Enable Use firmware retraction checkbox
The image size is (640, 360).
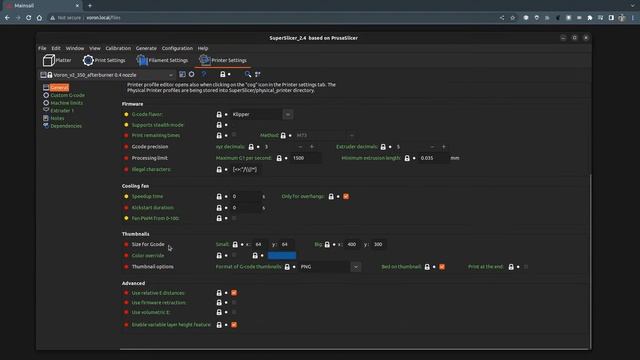coord(234,302)
